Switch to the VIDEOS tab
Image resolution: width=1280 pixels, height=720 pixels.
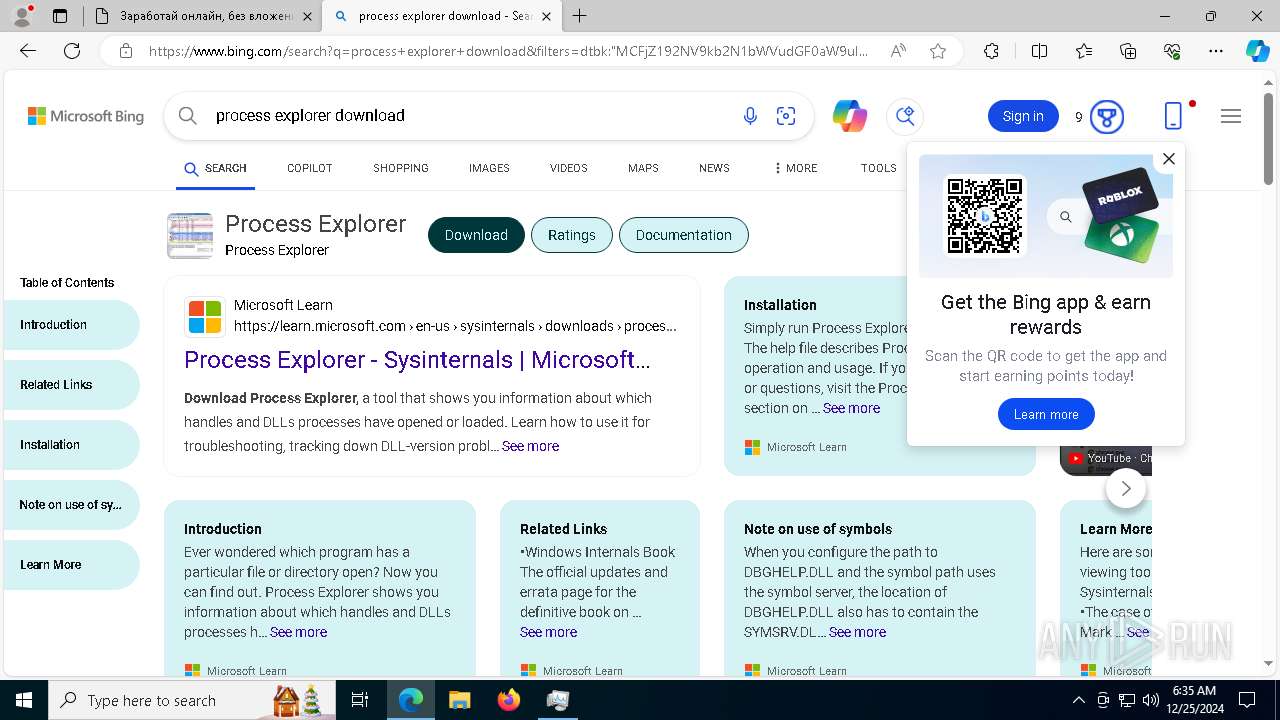(x=568, y=168)
